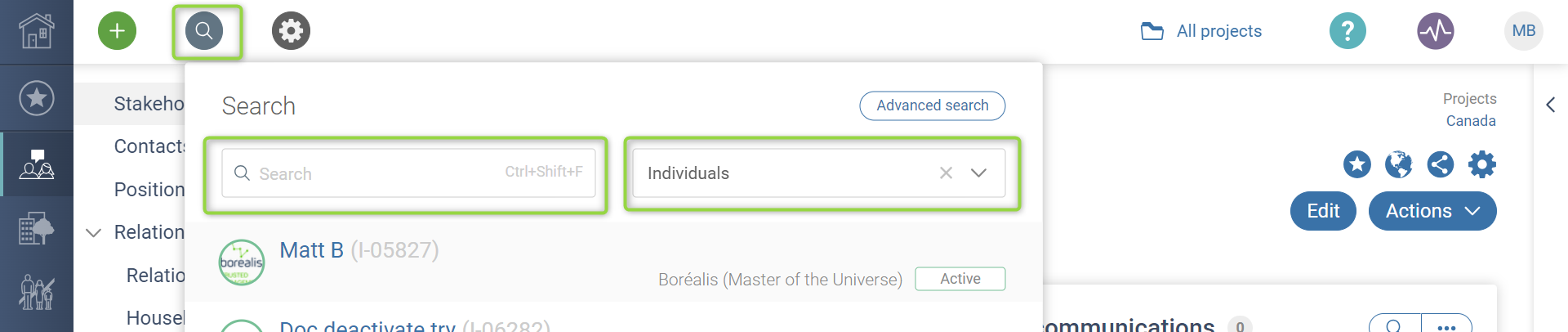The image size is (1568, 332).
Task: Select the All projects menu
Action: click(1201, 31)
